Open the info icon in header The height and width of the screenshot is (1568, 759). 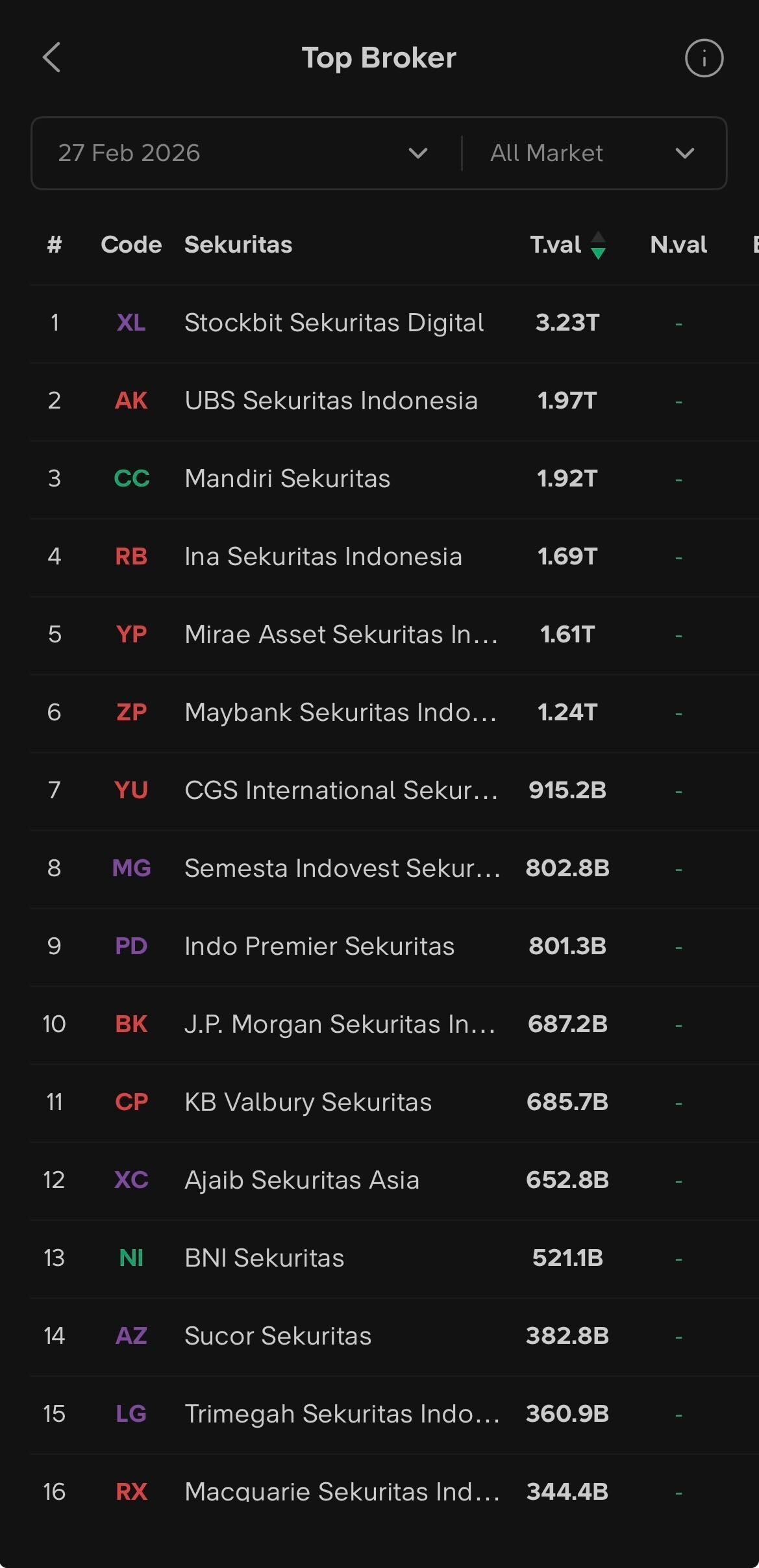click(704, 58)
